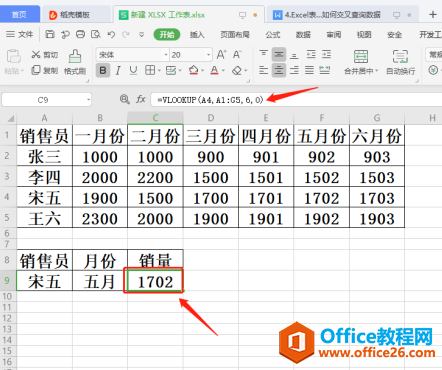Click the formula bar with VLOOKUP

coord(297,99)
